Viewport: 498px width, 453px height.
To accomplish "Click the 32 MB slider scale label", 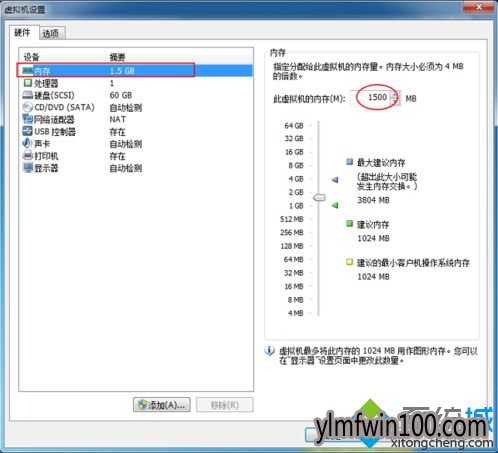I will tap(293, 273).
